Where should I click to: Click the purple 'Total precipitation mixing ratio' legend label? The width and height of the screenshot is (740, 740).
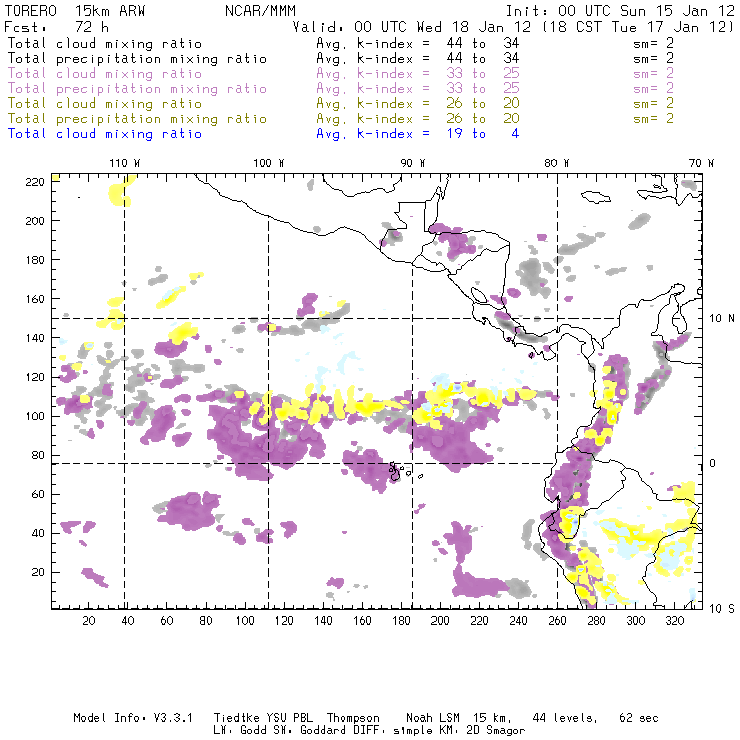click(x=137, y=89)
